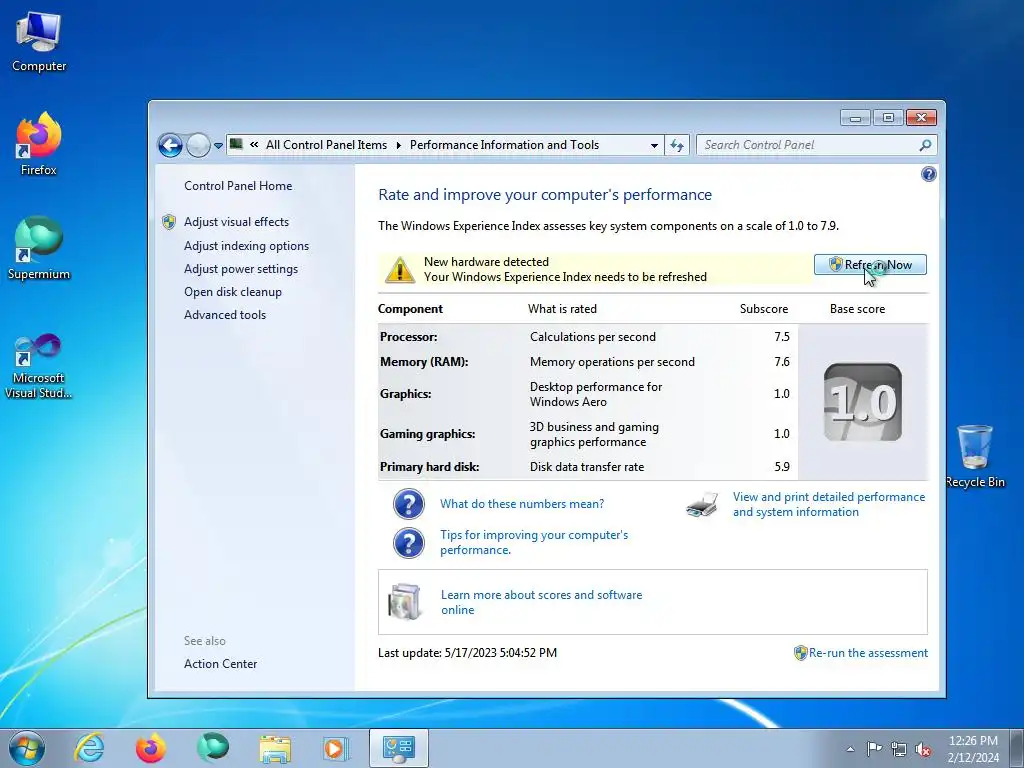
Task: Minimize the Performance Information window
Action: [x=855, y=118]
